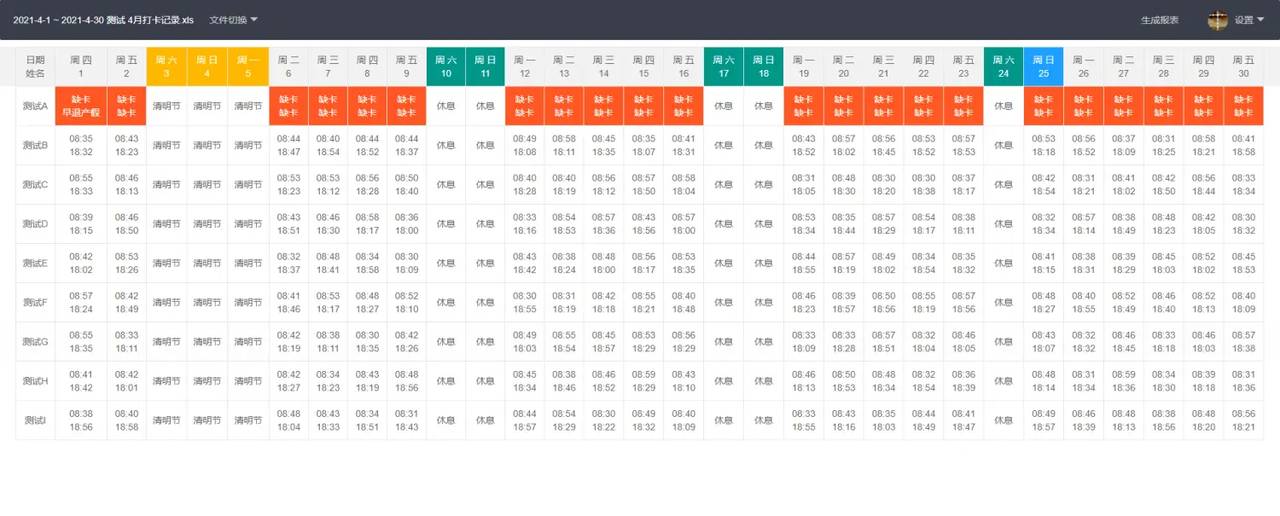Select the 周五 2 date header
1280x516 pixels.
click(126, 67)
